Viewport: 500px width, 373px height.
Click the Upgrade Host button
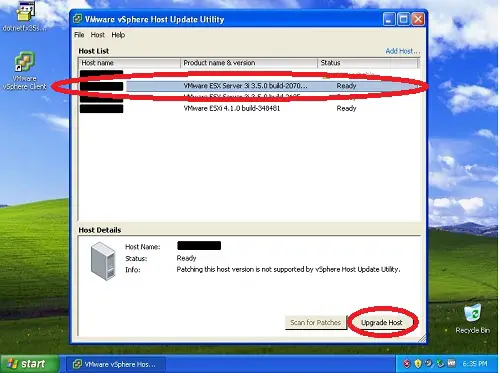click(x=382, y=322)
